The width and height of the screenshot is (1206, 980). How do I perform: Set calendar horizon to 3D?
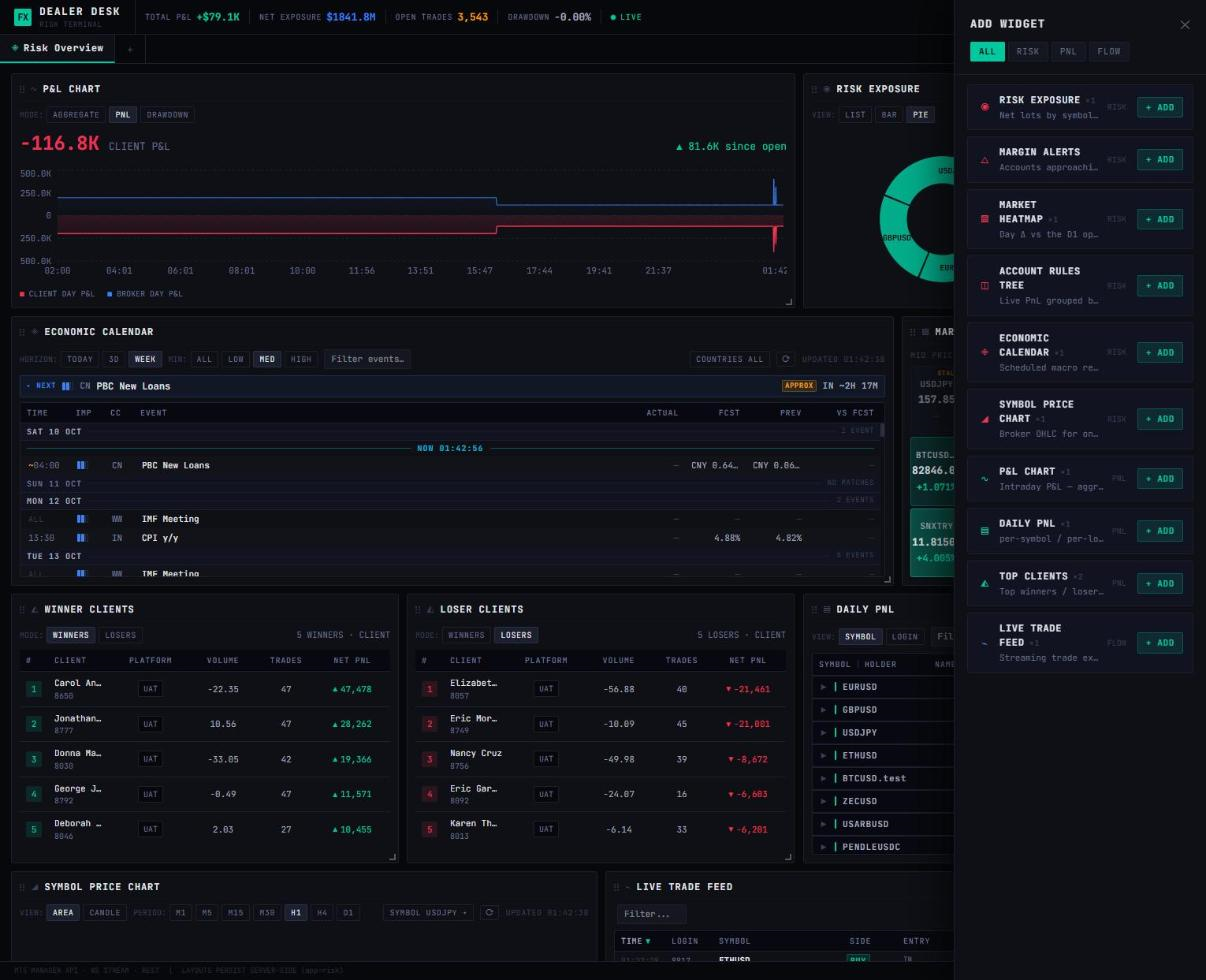pos(114,359)
